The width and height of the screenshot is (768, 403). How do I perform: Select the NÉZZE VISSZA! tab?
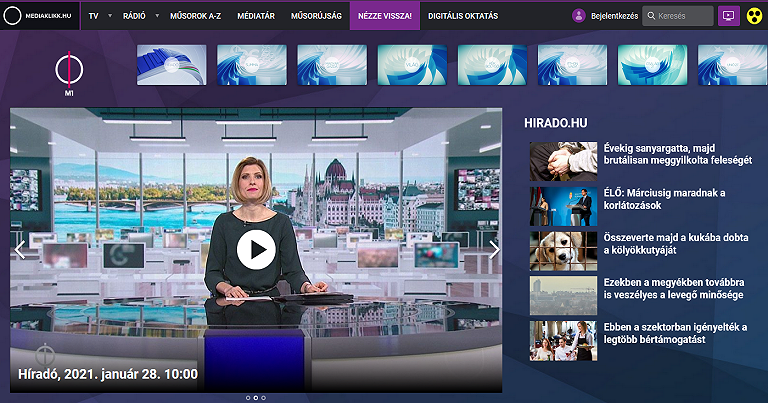click(x=385, y=16)
